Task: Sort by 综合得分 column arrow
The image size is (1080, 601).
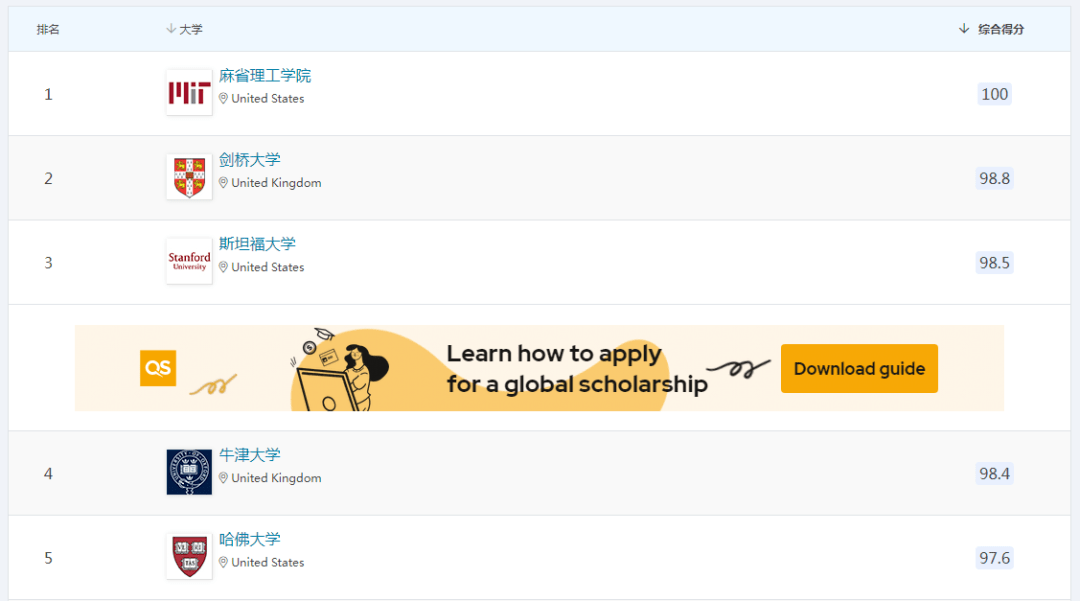Action: [964, 29]
